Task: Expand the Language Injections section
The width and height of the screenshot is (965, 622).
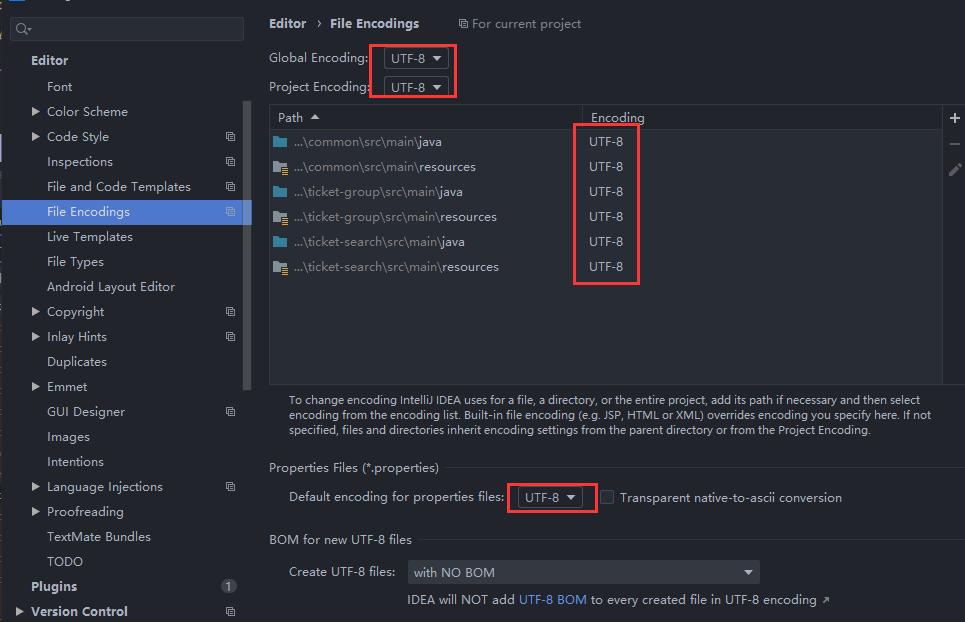Action: point(37,486)
